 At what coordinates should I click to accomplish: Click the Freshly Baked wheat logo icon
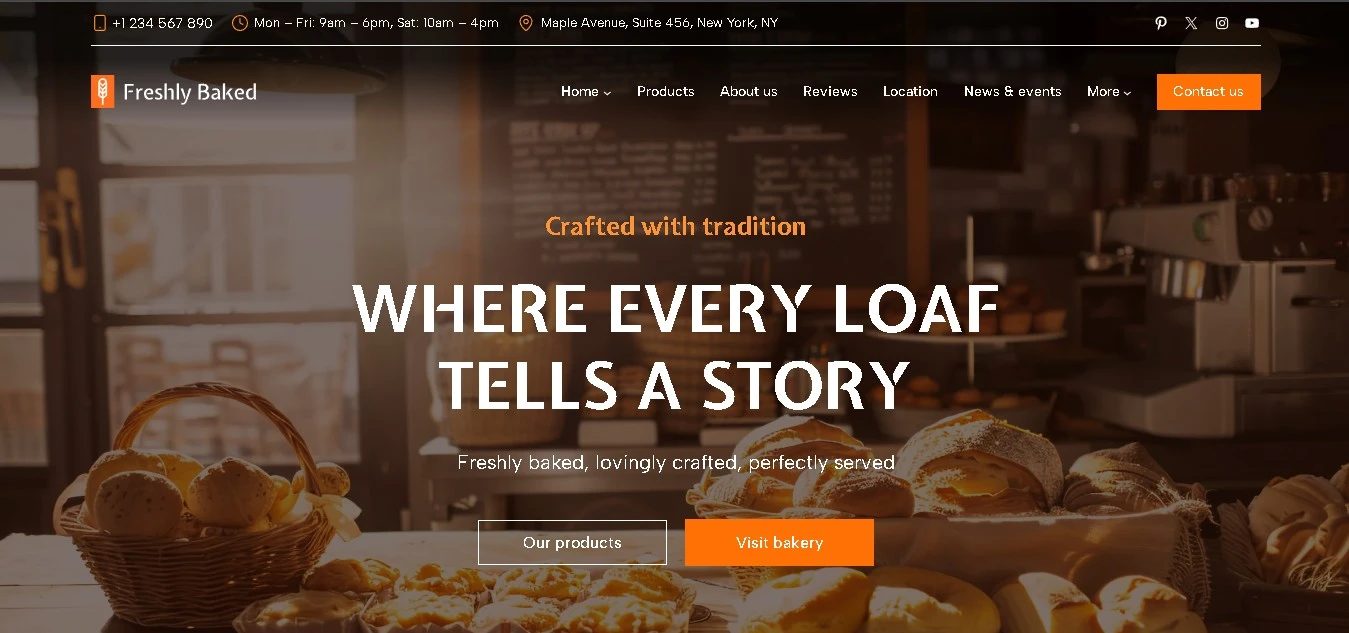pyautogui.click(x=102, y=91)
